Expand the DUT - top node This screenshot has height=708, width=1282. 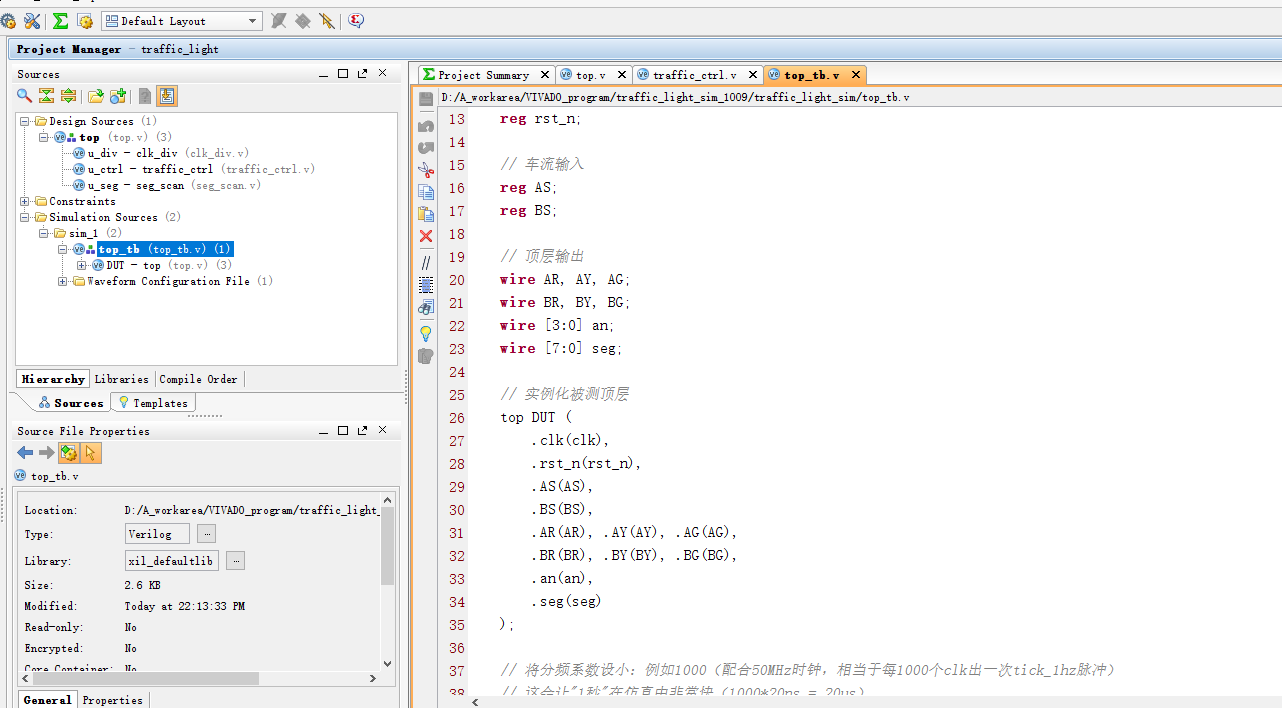[82, 265]
